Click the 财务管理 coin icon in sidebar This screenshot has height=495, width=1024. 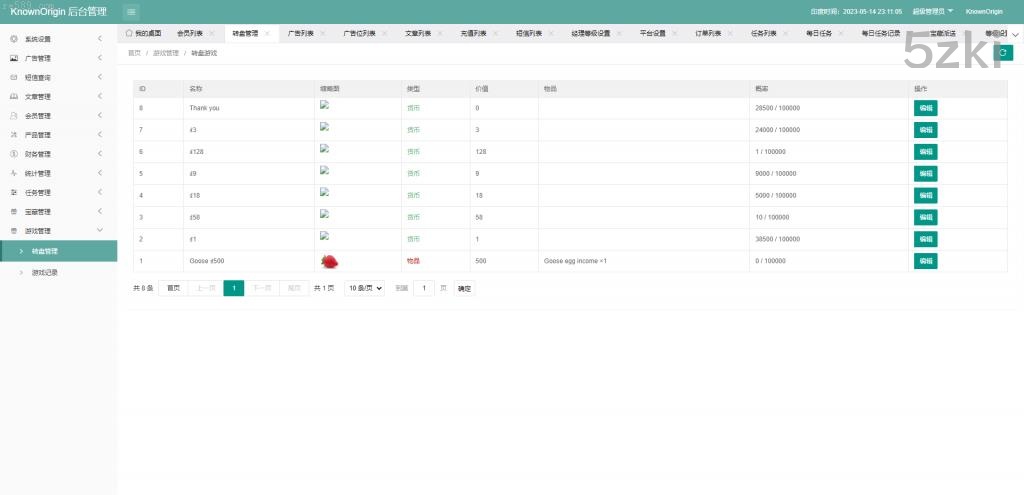point(13,154)
